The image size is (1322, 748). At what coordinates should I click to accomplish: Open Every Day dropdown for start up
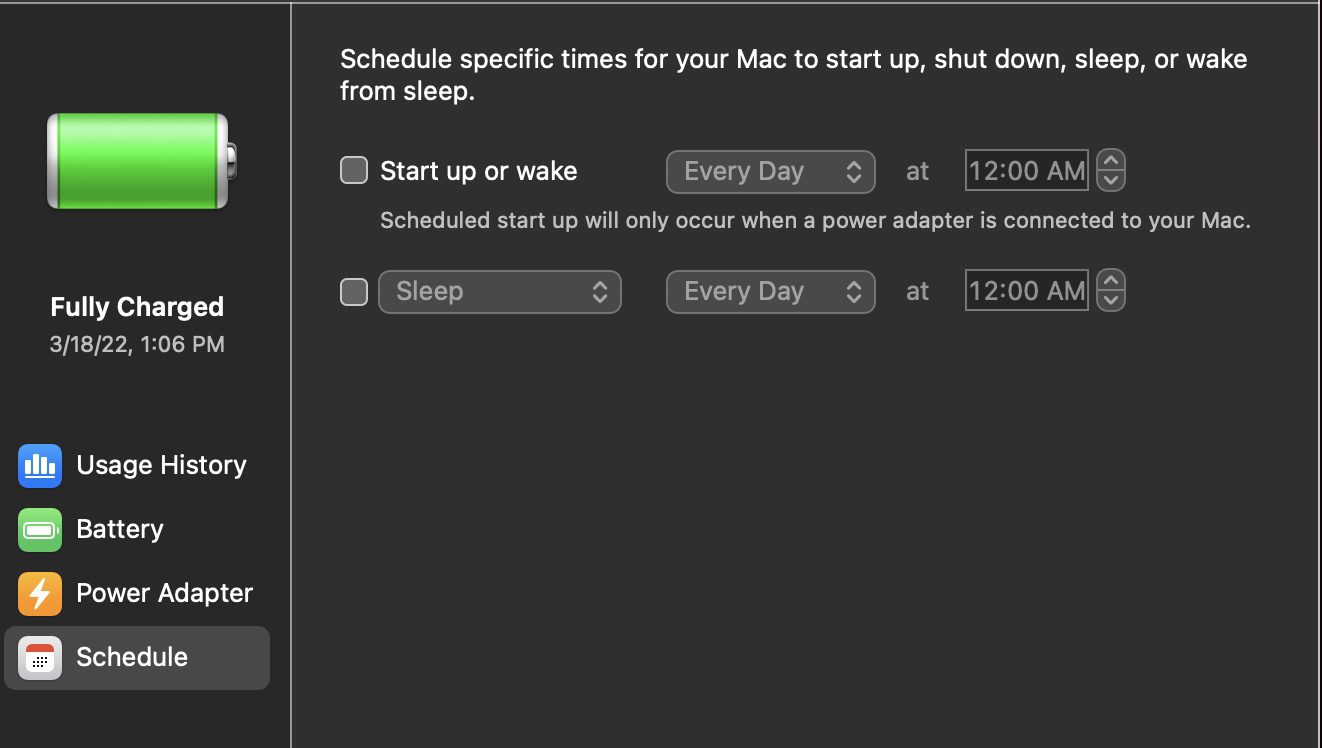pyautogui.click(x=770, y=171)
